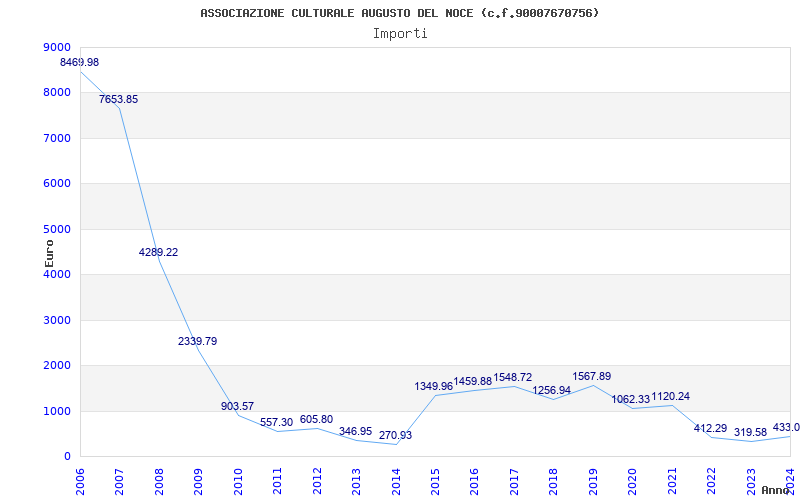Select data value 605.80
800x500 pixels.
(x=316, y=419)
